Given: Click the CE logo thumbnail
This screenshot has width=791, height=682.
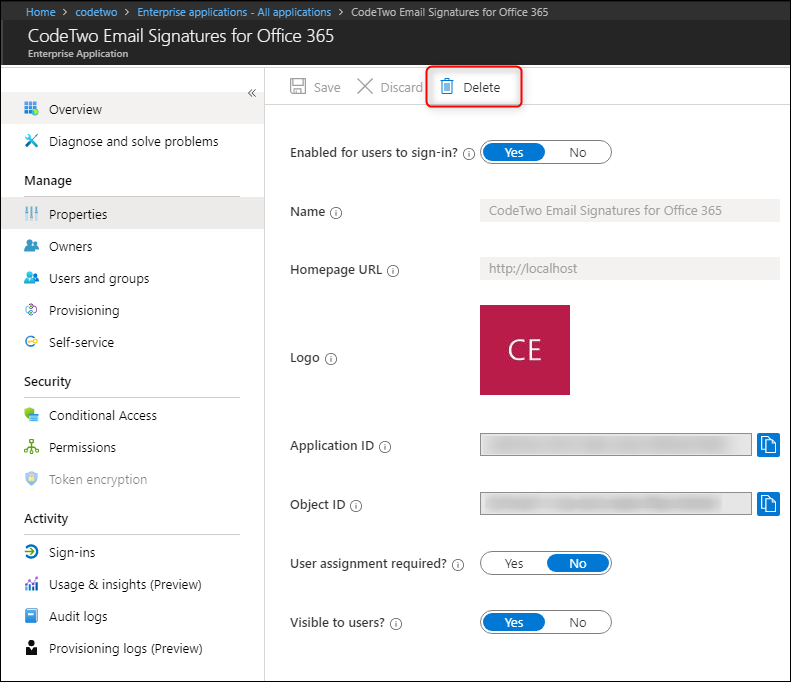Looking at the screenshot, I should [x=525, y=350].
